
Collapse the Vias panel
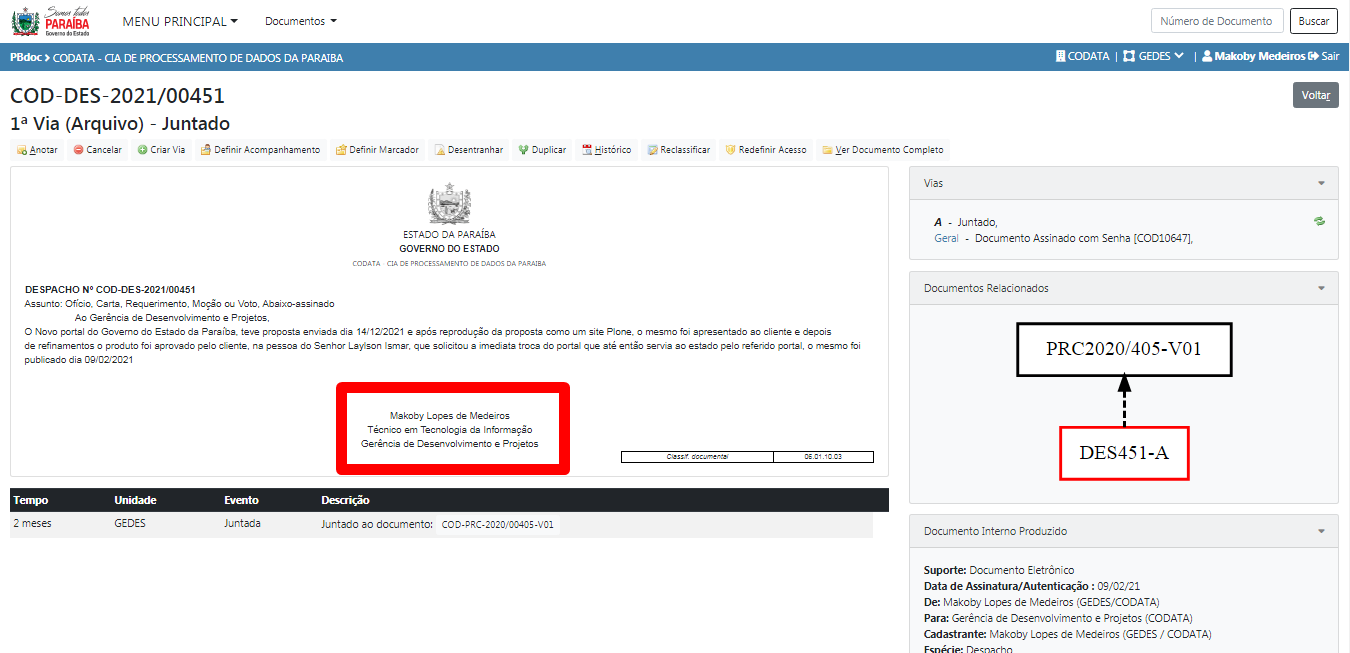click(1321, 184)
